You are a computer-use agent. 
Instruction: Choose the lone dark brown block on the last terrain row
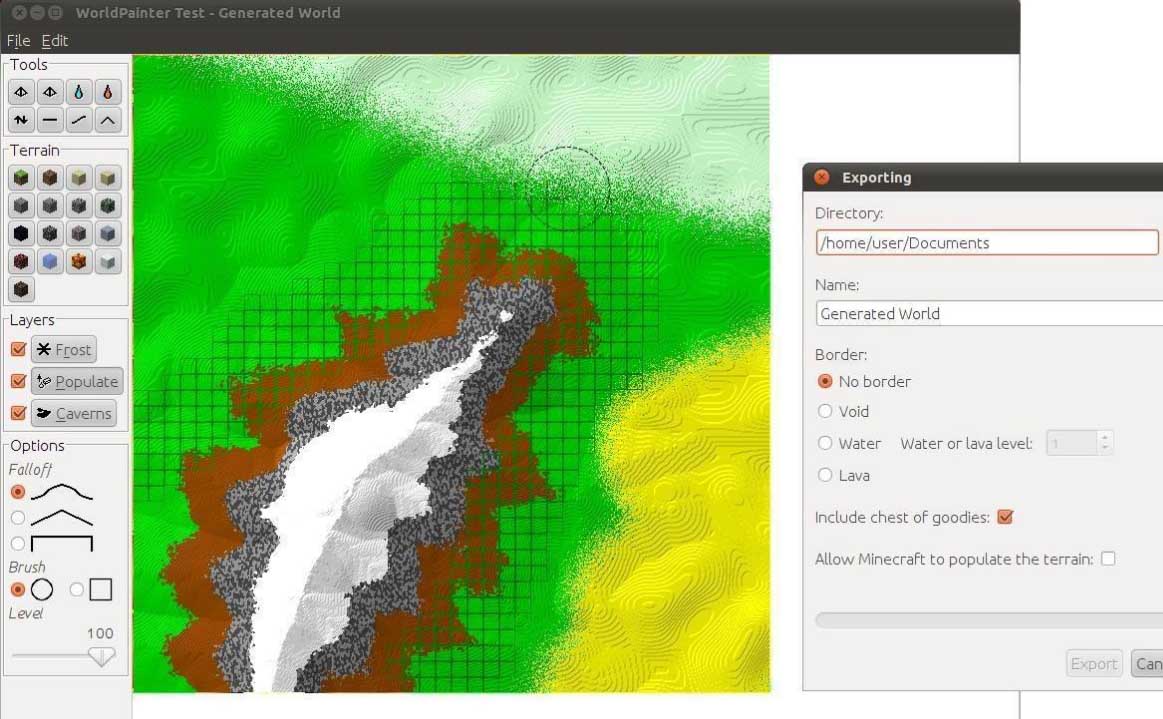[x=21, y=289]
